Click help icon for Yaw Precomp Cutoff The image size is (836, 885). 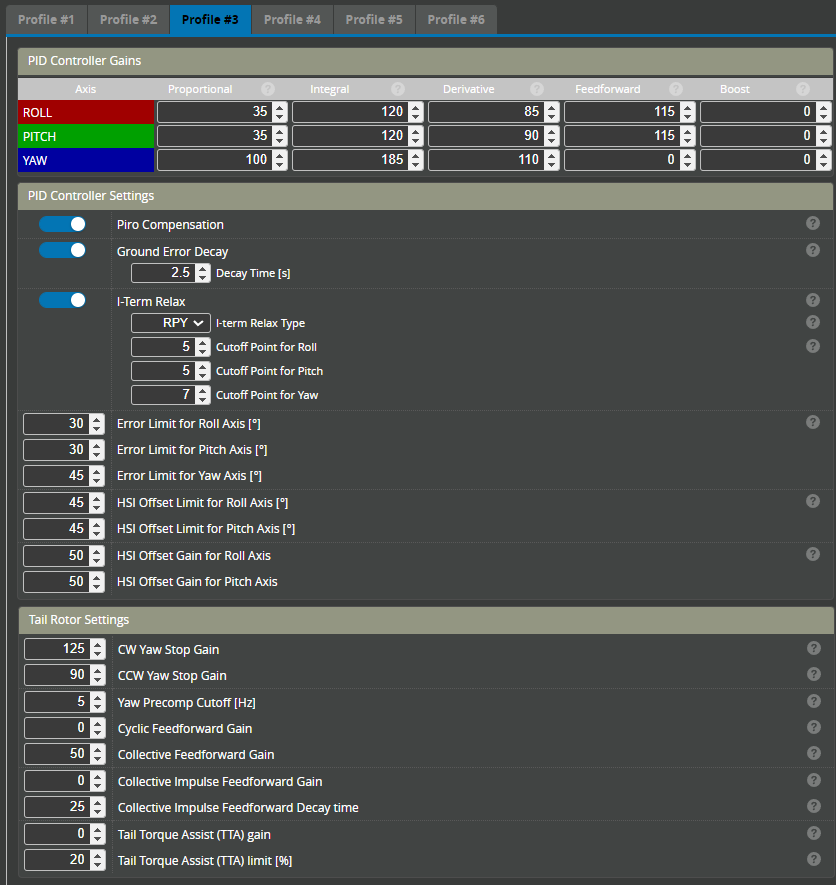(814, 701)
